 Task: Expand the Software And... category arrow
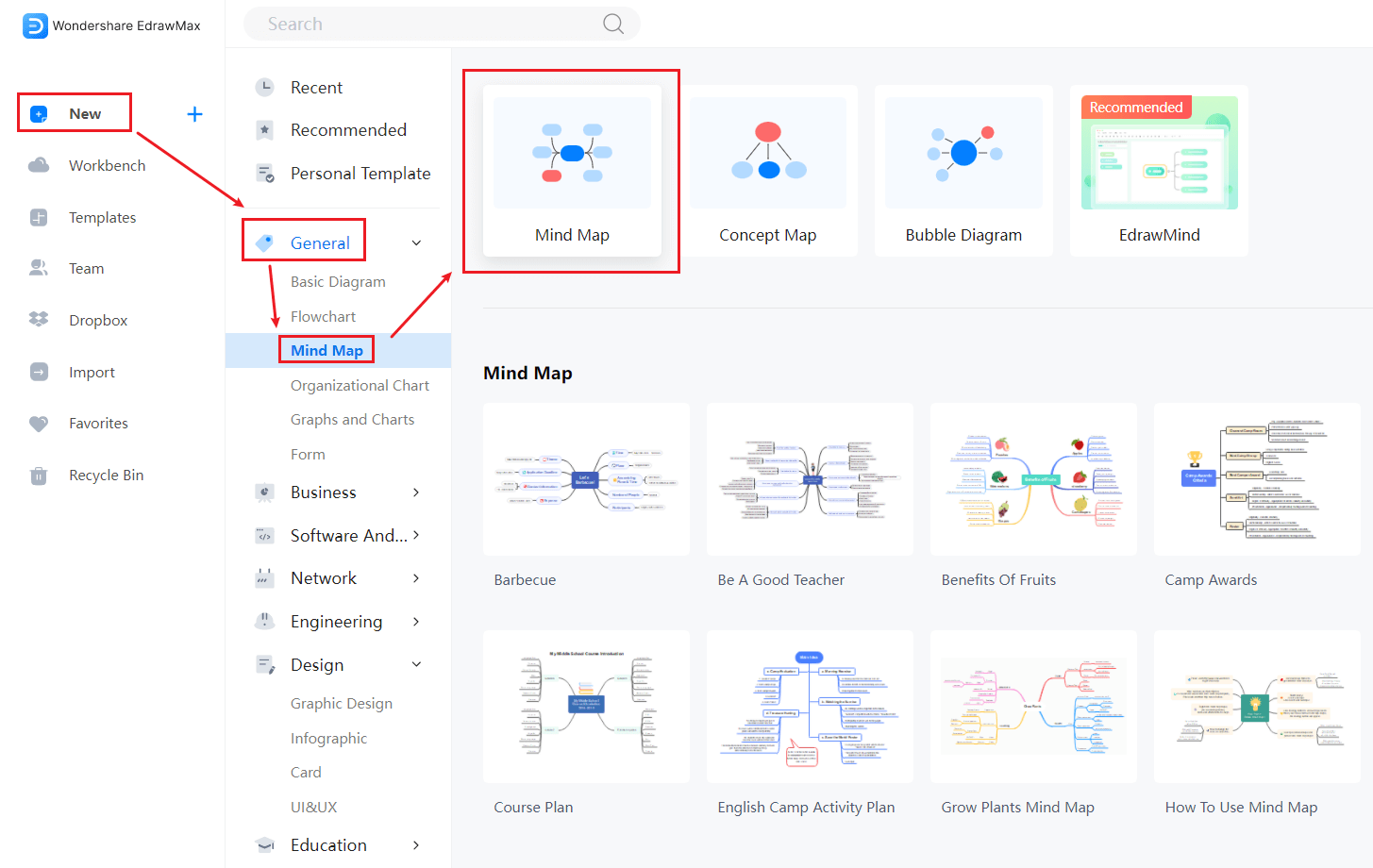point(416,535)
